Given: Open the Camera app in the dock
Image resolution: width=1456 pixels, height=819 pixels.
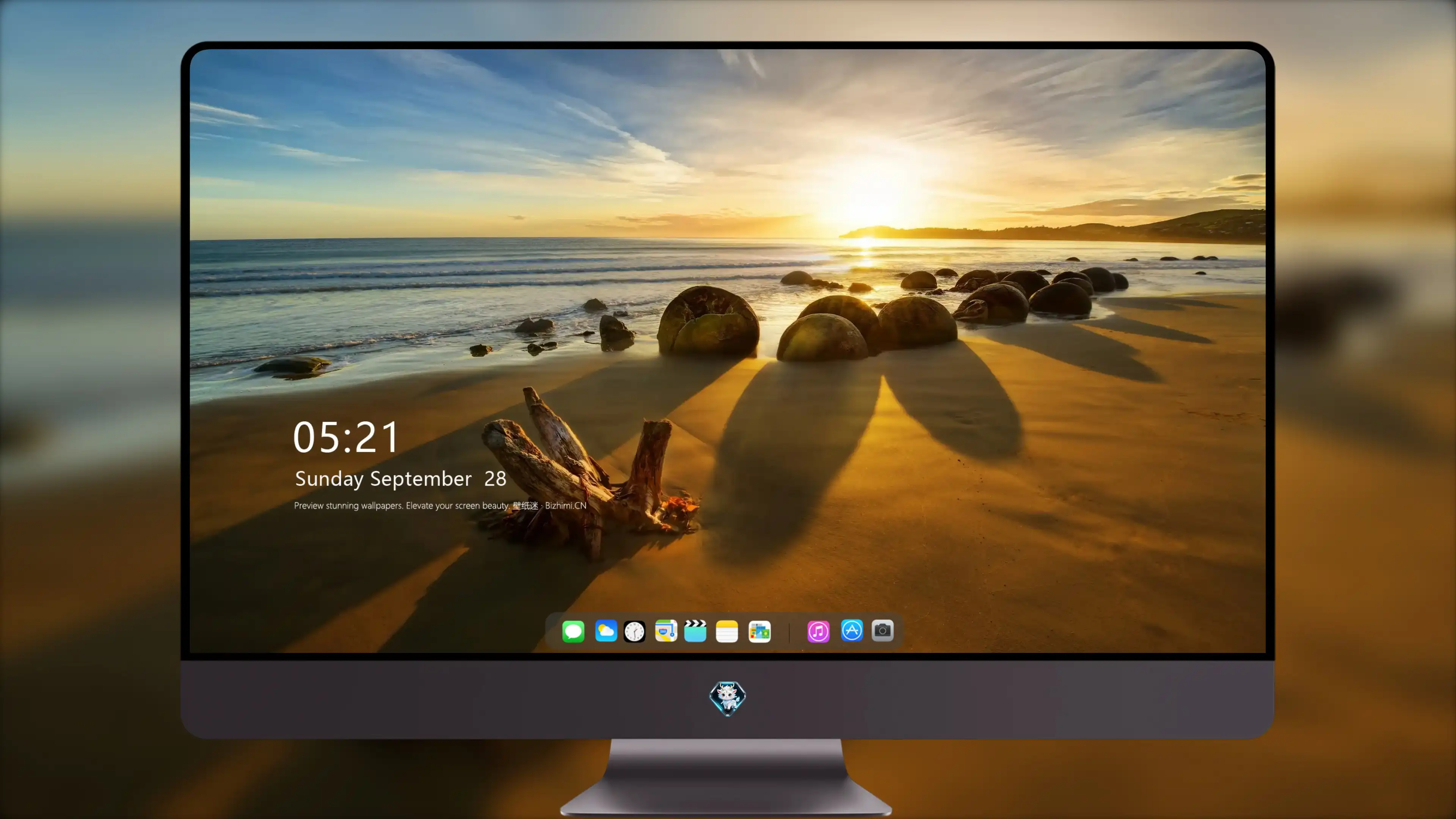Looking at the screenshot, I should pos(882,630).
